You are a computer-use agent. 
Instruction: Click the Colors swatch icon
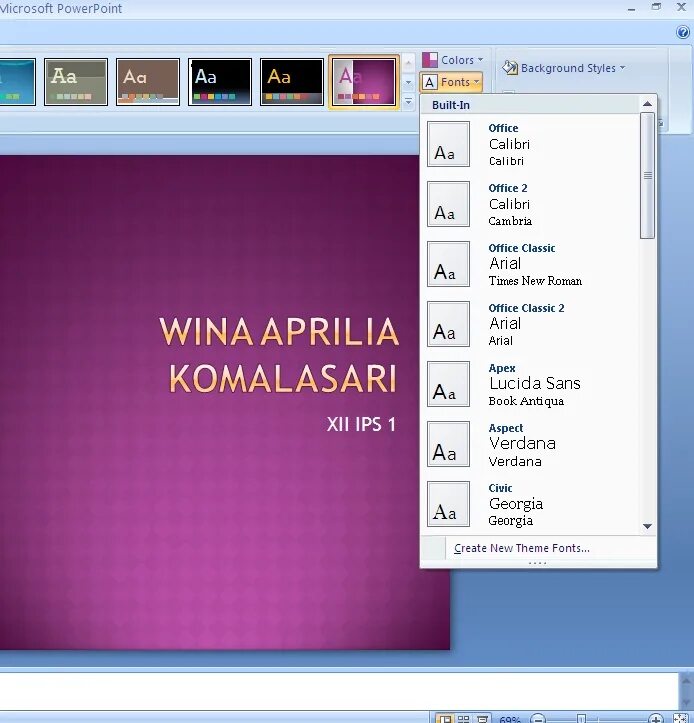(x=429, y=60)
